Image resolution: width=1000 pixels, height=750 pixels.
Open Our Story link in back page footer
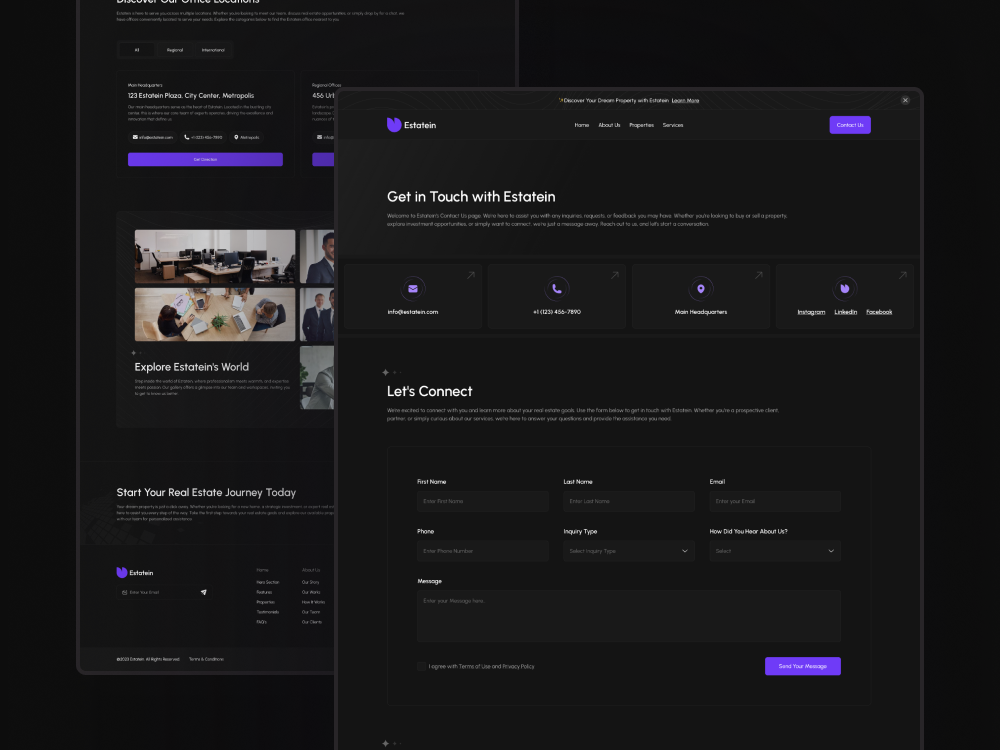[x=311, y=582]
